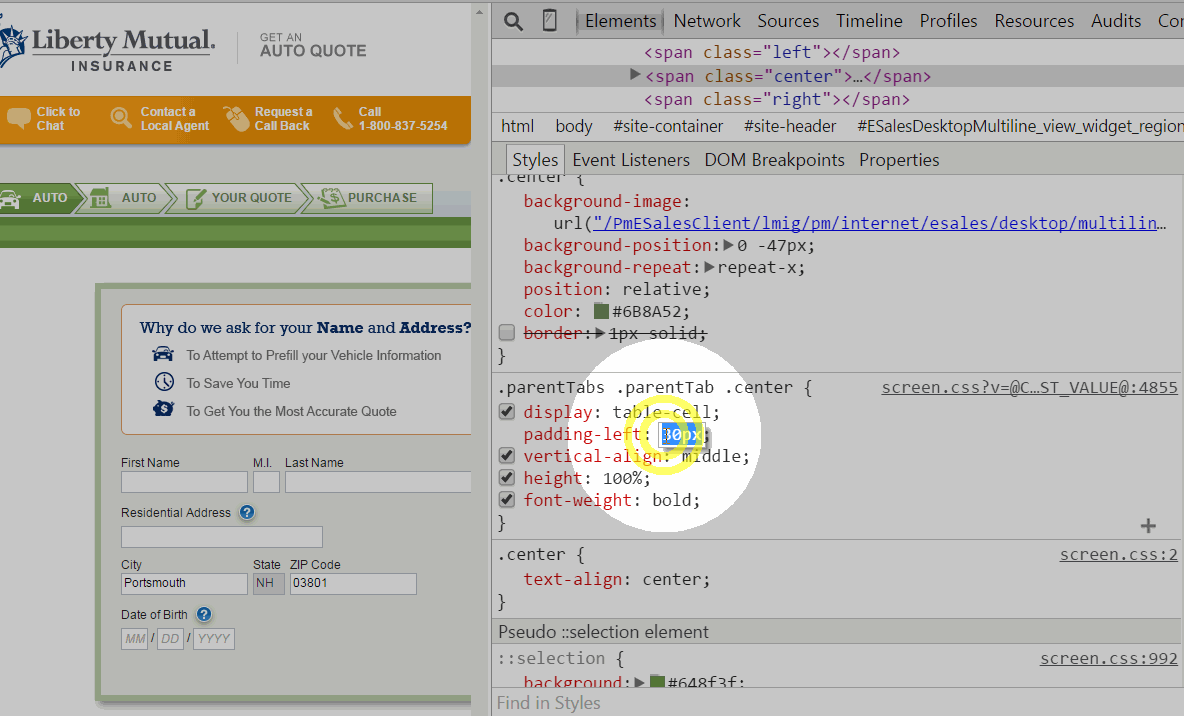The height and width of the screenshot is (716, 1184).
Task: Click the html breadcrumb
Action: coord(517,126)
